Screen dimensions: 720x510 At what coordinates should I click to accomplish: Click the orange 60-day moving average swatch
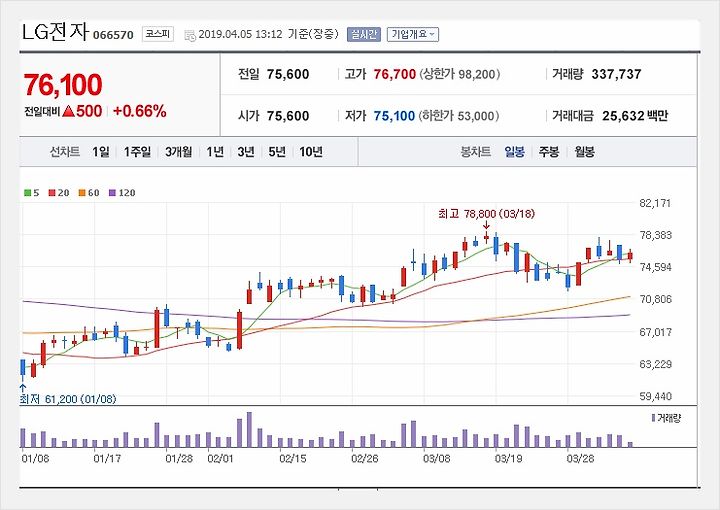coord(82,193)
